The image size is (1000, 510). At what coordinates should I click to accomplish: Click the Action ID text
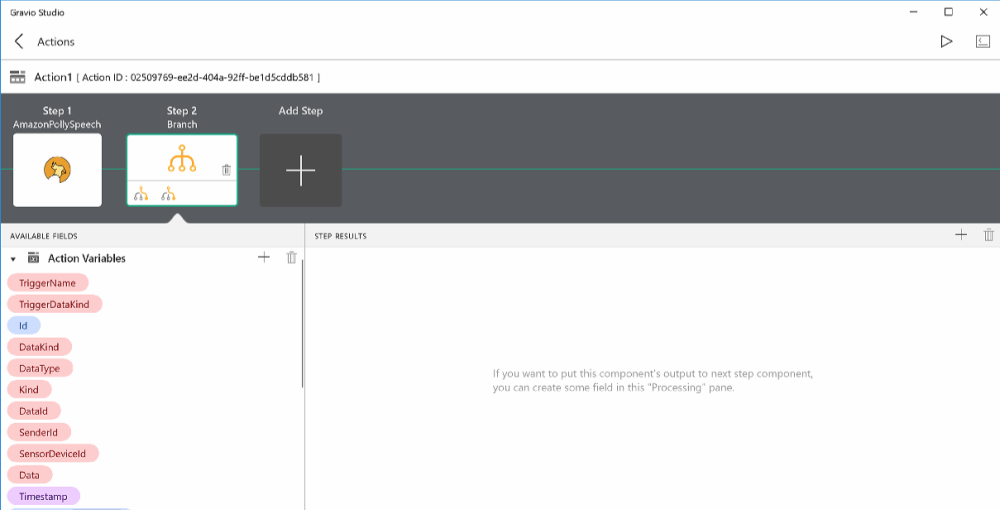click(198, 77)
